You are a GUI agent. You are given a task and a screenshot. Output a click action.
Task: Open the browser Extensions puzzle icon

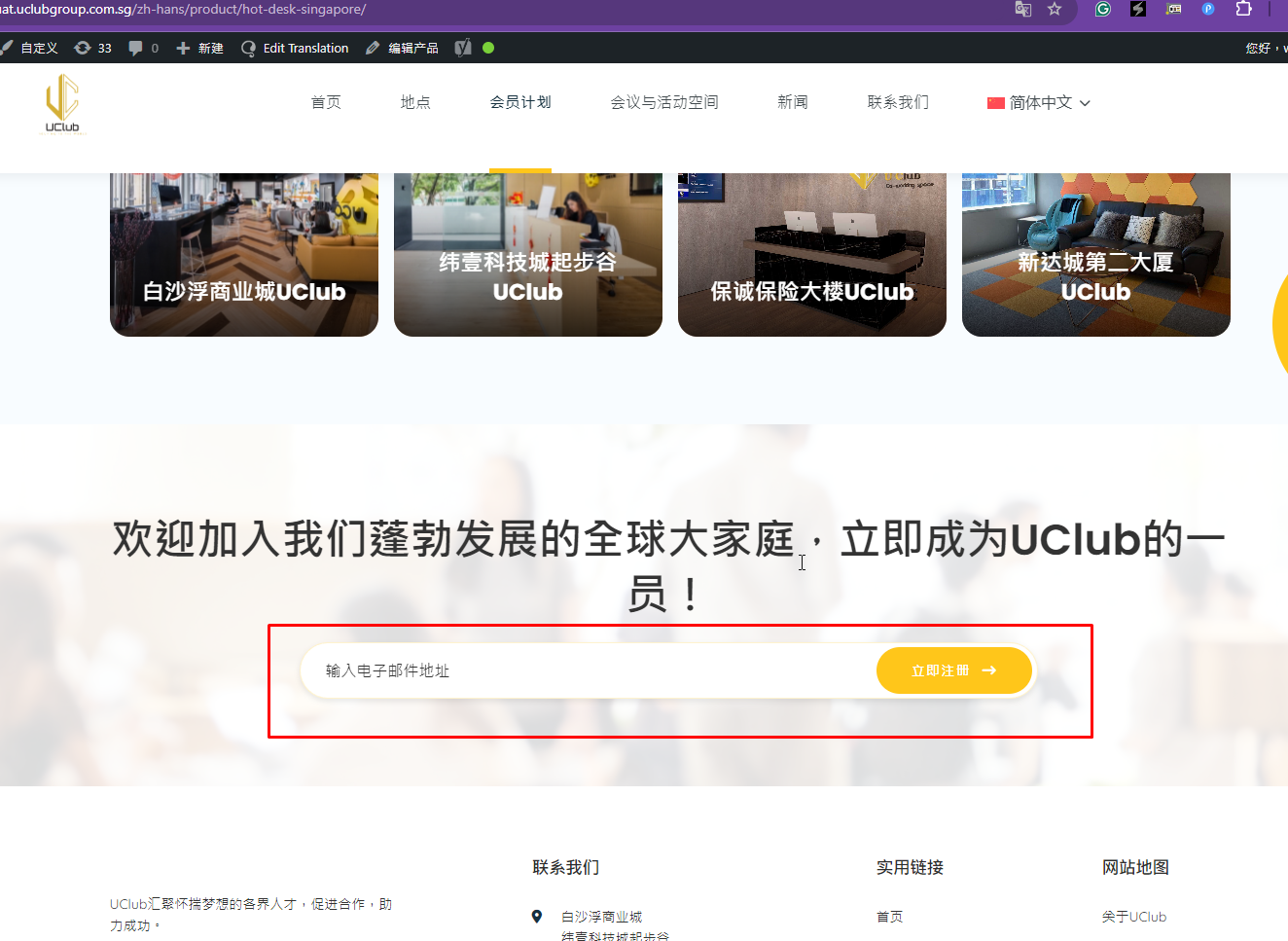pos(1243,9)
